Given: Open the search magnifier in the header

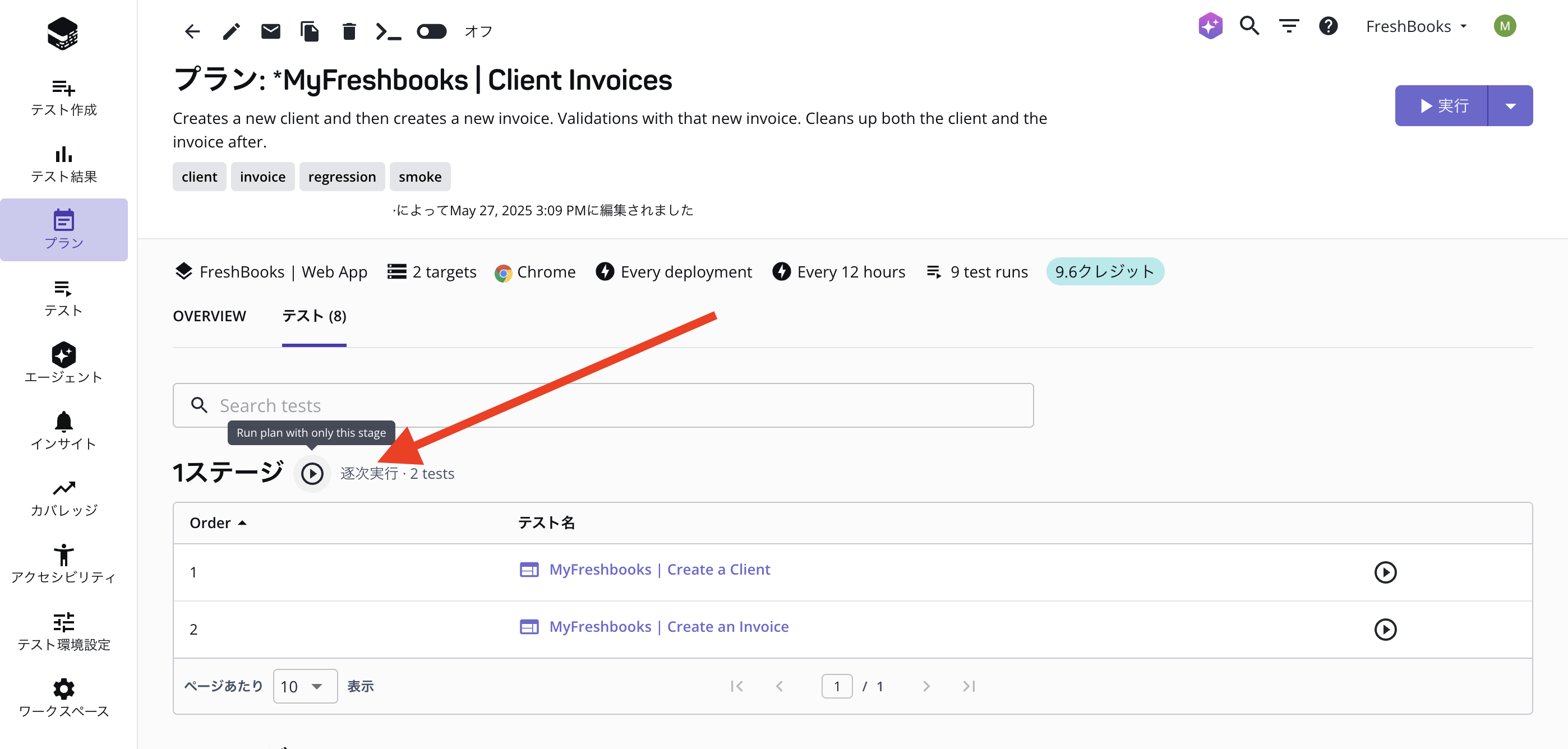Looking at the screenshot, I should click(x=1249, y=26).
